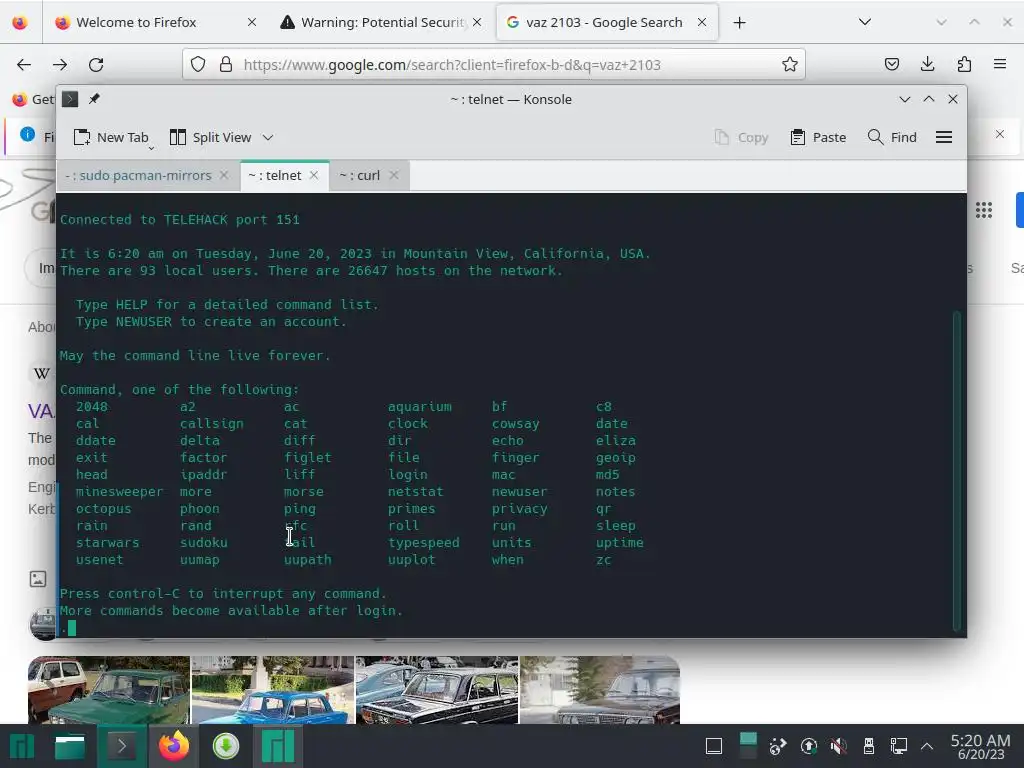This screenshot has width=1024, height=768.
Task: Click the padlock site security icon
Action: pyautogui.click(x=226, y=65)
